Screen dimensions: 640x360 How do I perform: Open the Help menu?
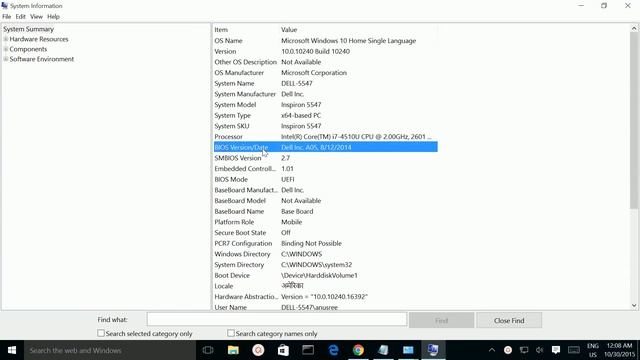53,17
